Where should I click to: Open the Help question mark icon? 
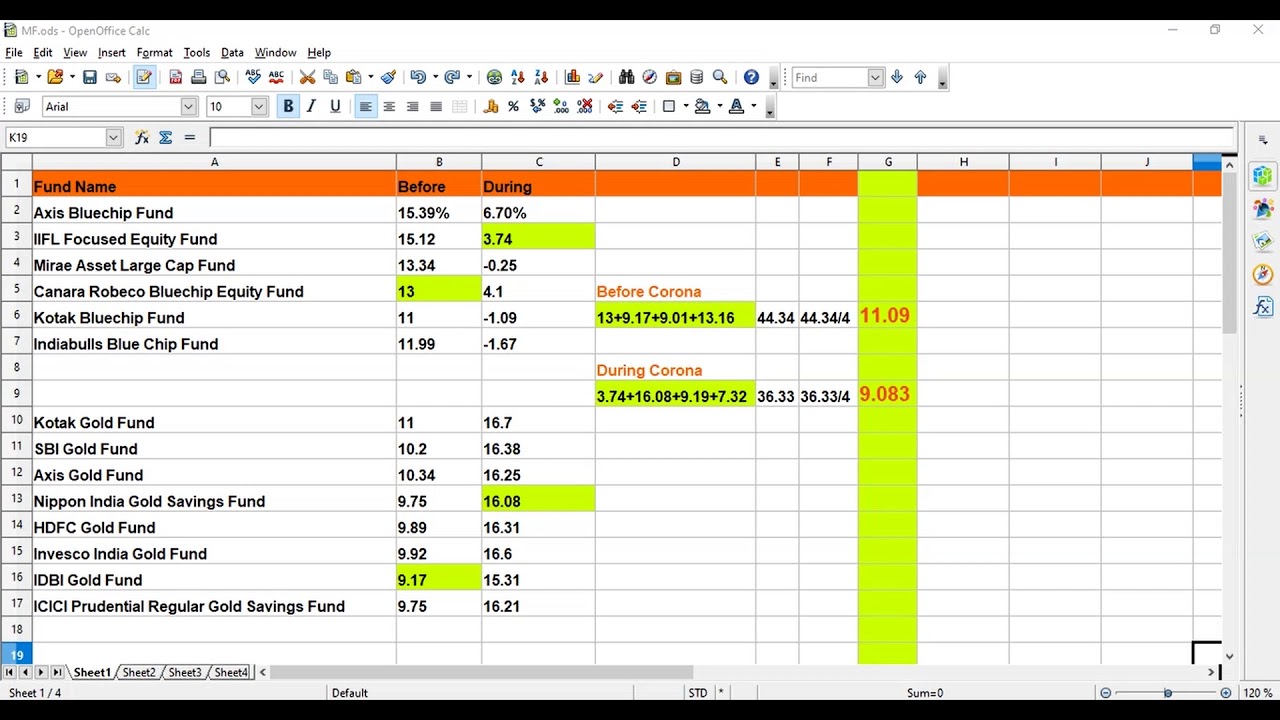point(751,77)
